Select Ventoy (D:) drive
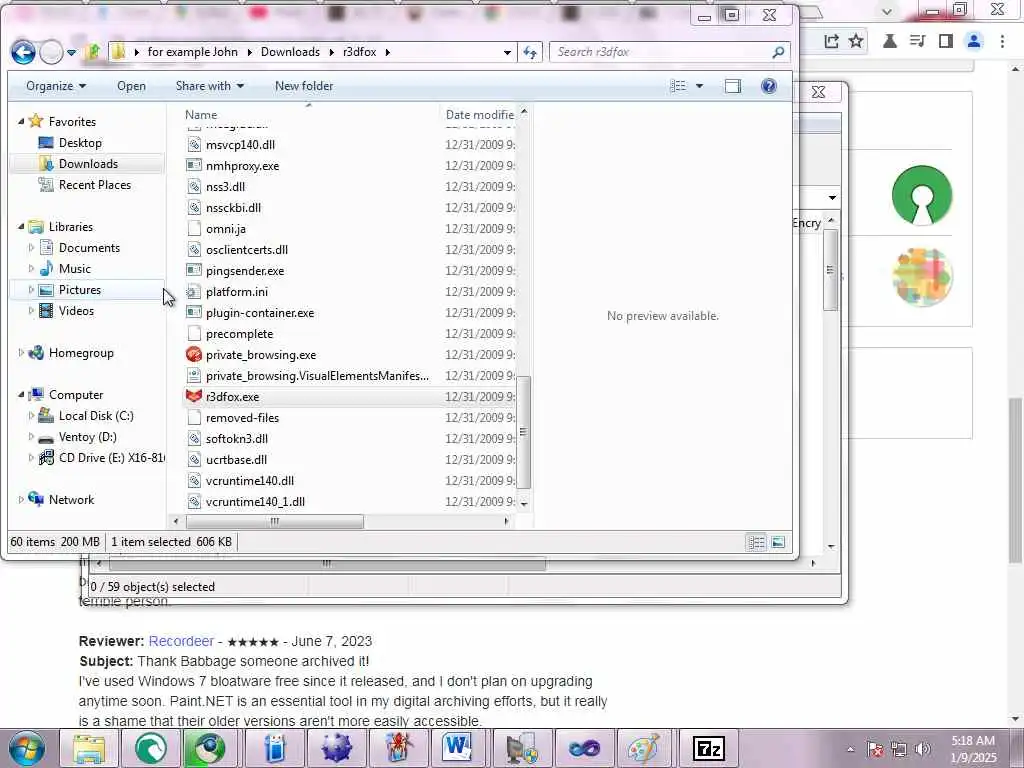 (x=88, y=437)
